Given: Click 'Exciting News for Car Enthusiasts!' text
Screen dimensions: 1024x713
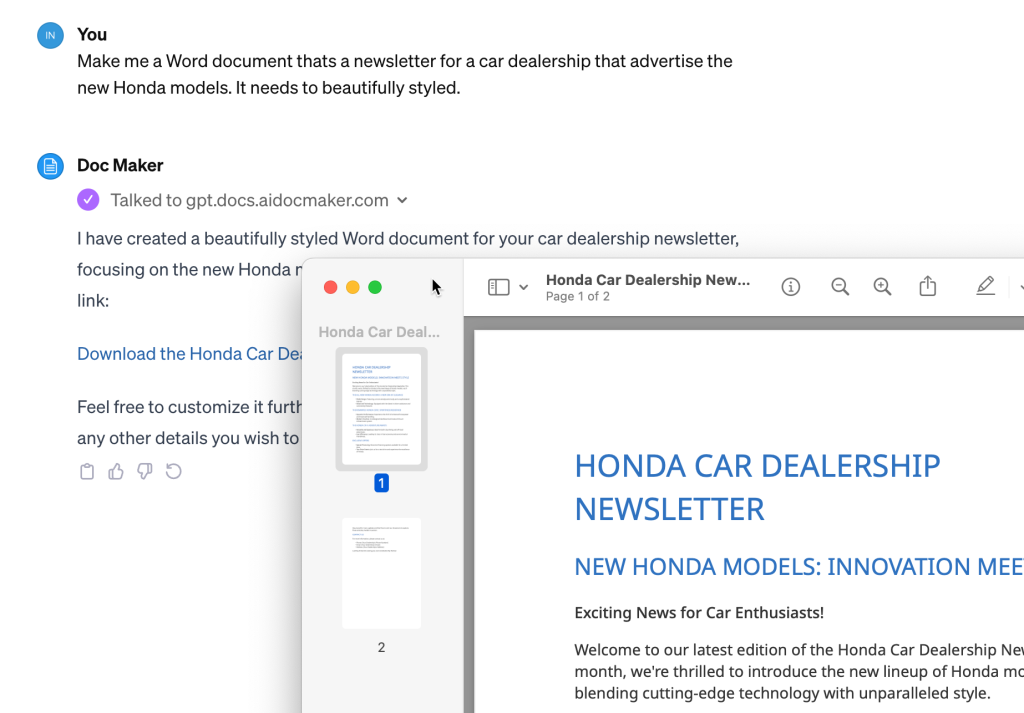Looking at the screenshot, I should point(699,612).
